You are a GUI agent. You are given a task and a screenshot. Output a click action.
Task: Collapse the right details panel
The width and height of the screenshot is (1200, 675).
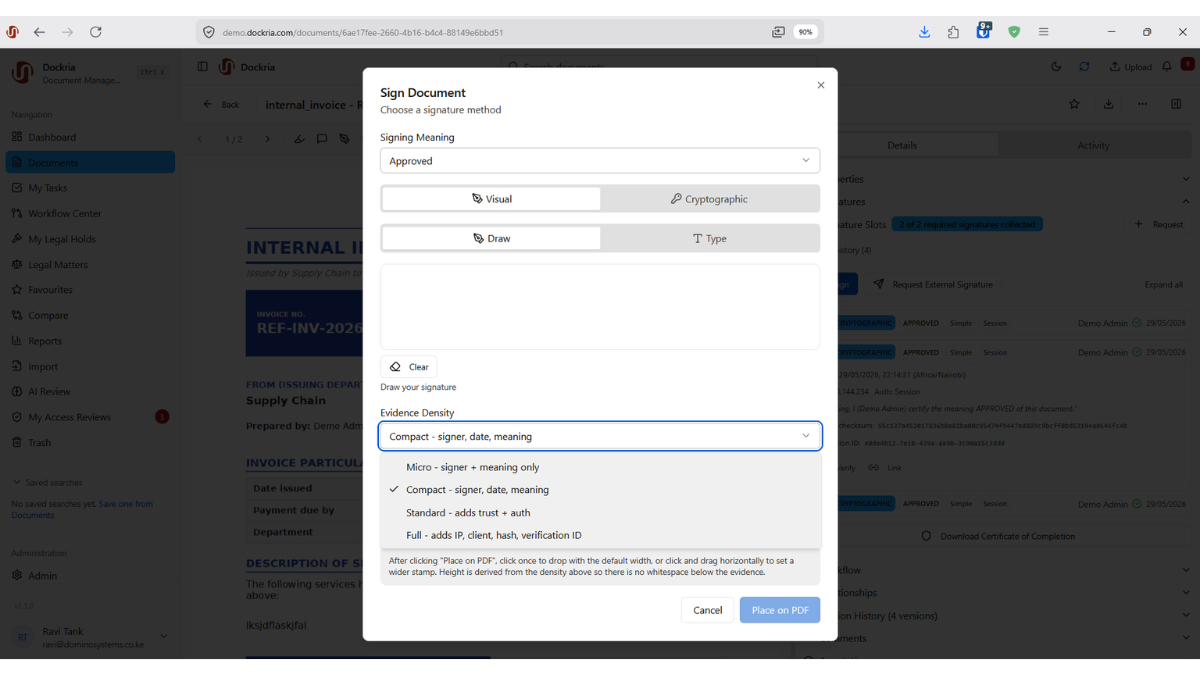1176,104
